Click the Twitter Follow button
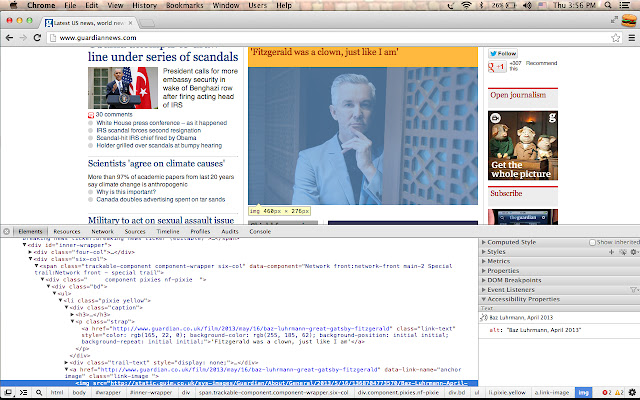Image resolution: width=640 pixels, height=400 pixels. [503, 53]
